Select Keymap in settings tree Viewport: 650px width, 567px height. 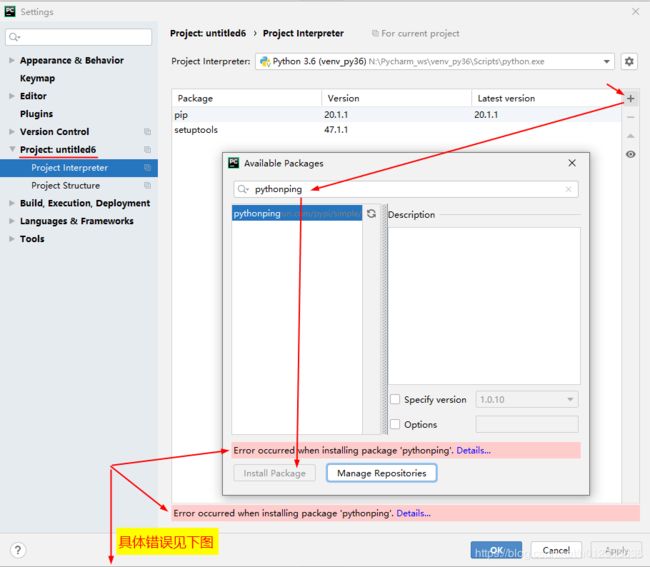tap(37, 78)
